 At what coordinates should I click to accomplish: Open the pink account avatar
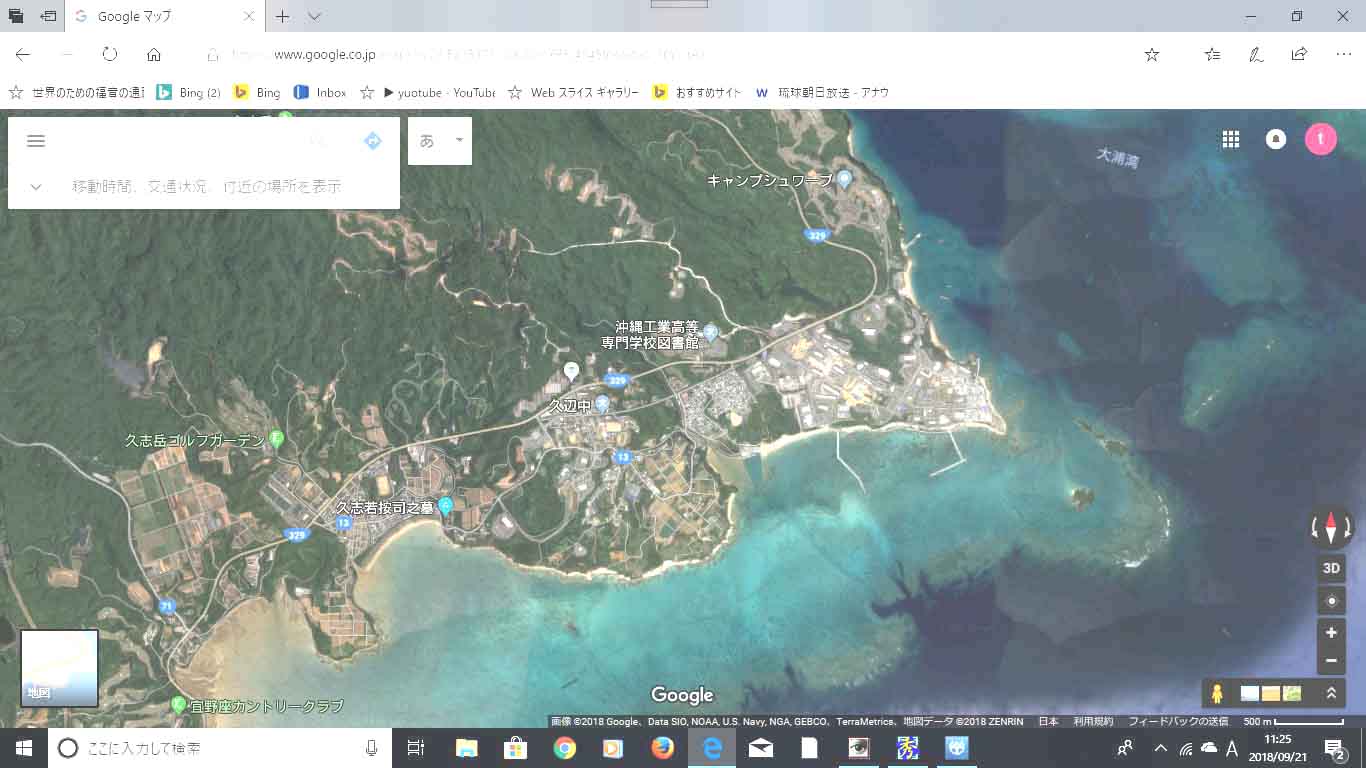pos(1321,140)
